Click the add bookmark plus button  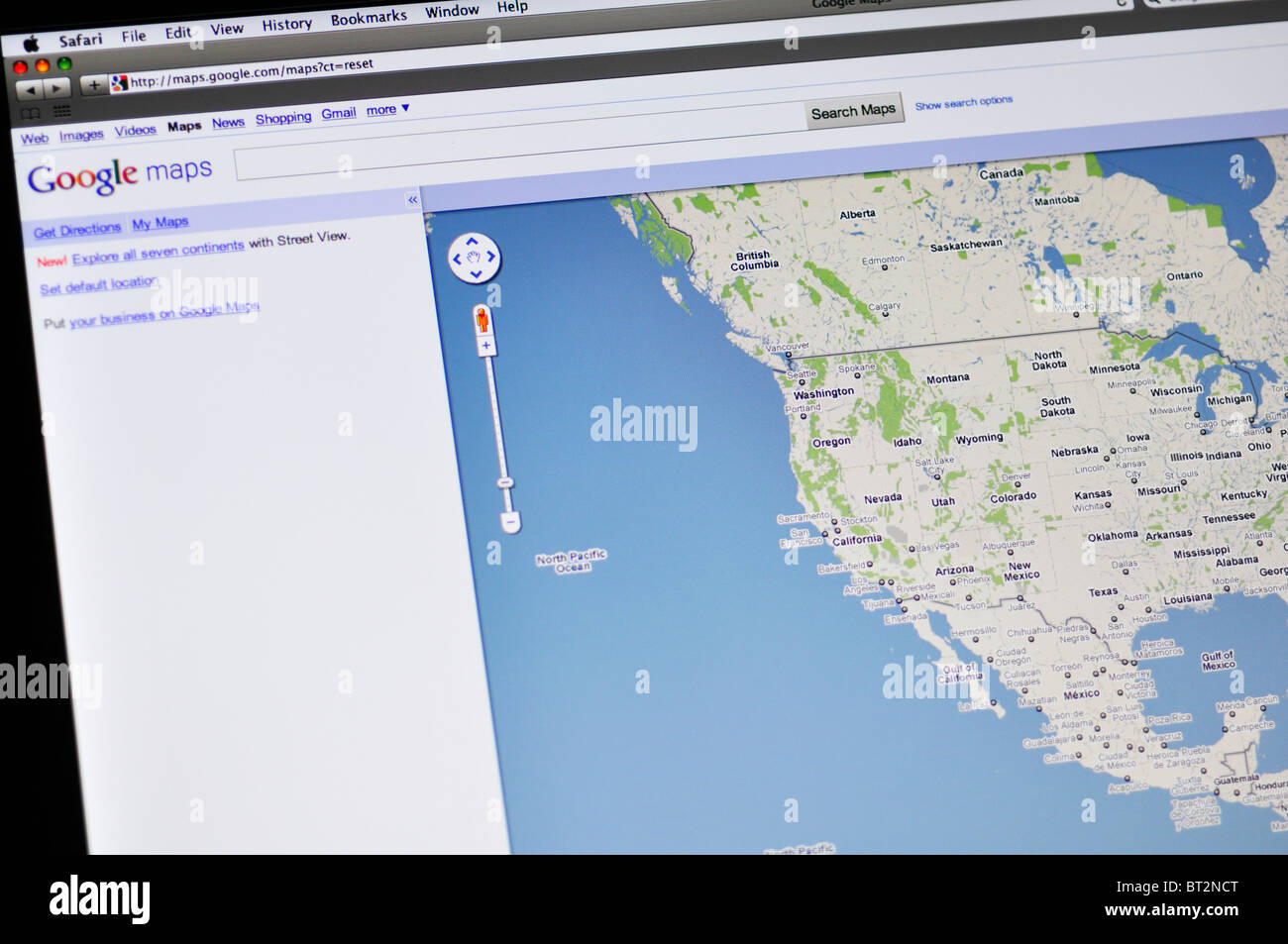click(x=94, y=85)
